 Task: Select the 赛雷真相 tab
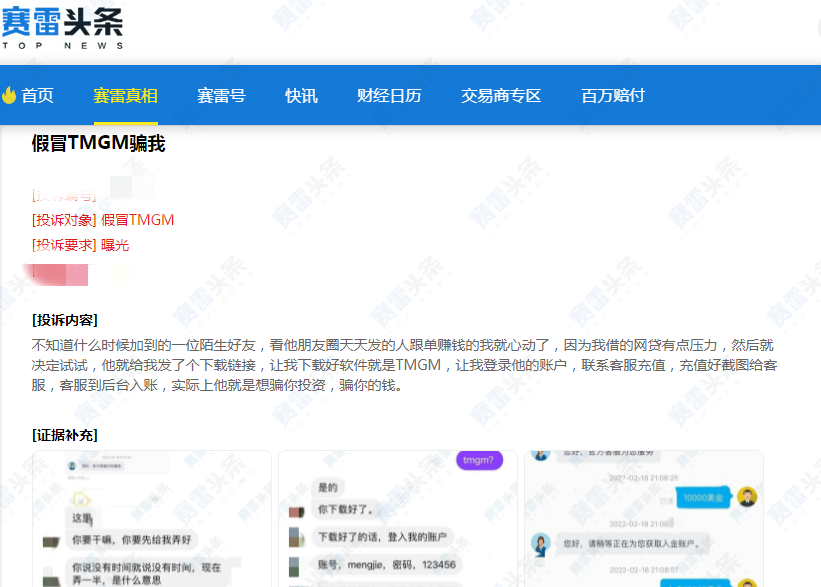pyautogui.click(x=126, y=96)
